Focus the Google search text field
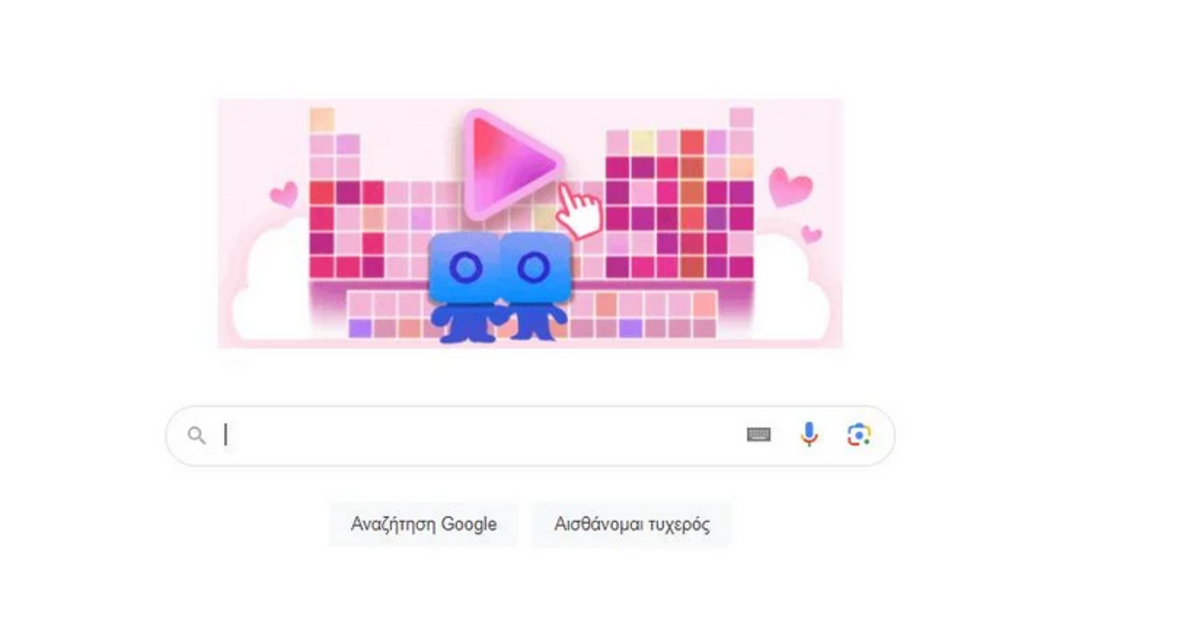 click(x=480, y=435)
